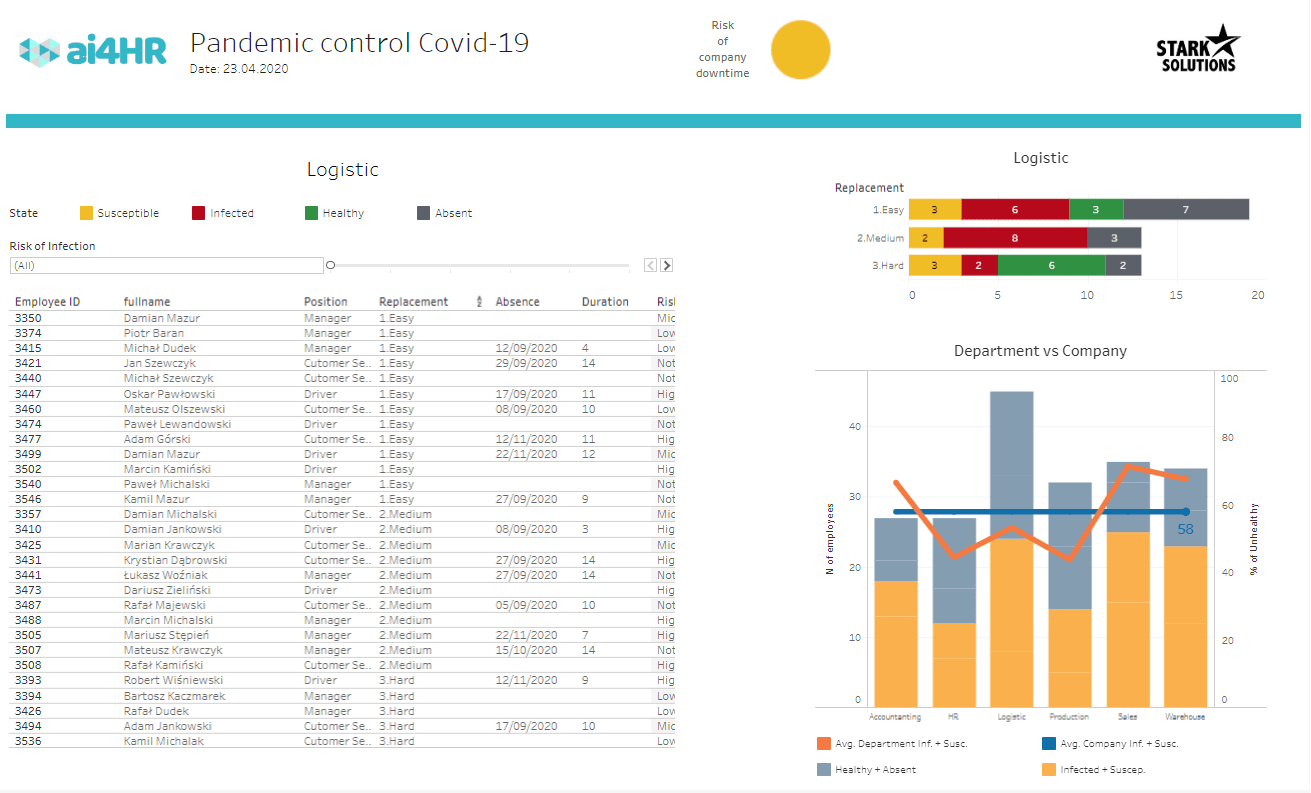Screen dimensions: 1311x793
Task: Select the Avg. Company Inf. + Susc. data point labeled 58
Action: (x=1185, y=512)
